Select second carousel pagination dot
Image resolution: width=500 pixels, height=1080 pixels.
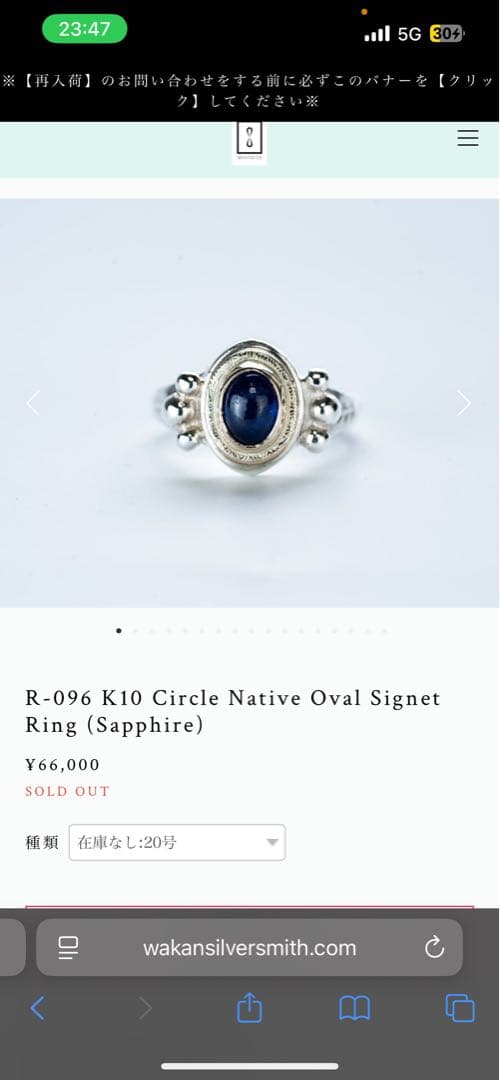pos(136,630)
